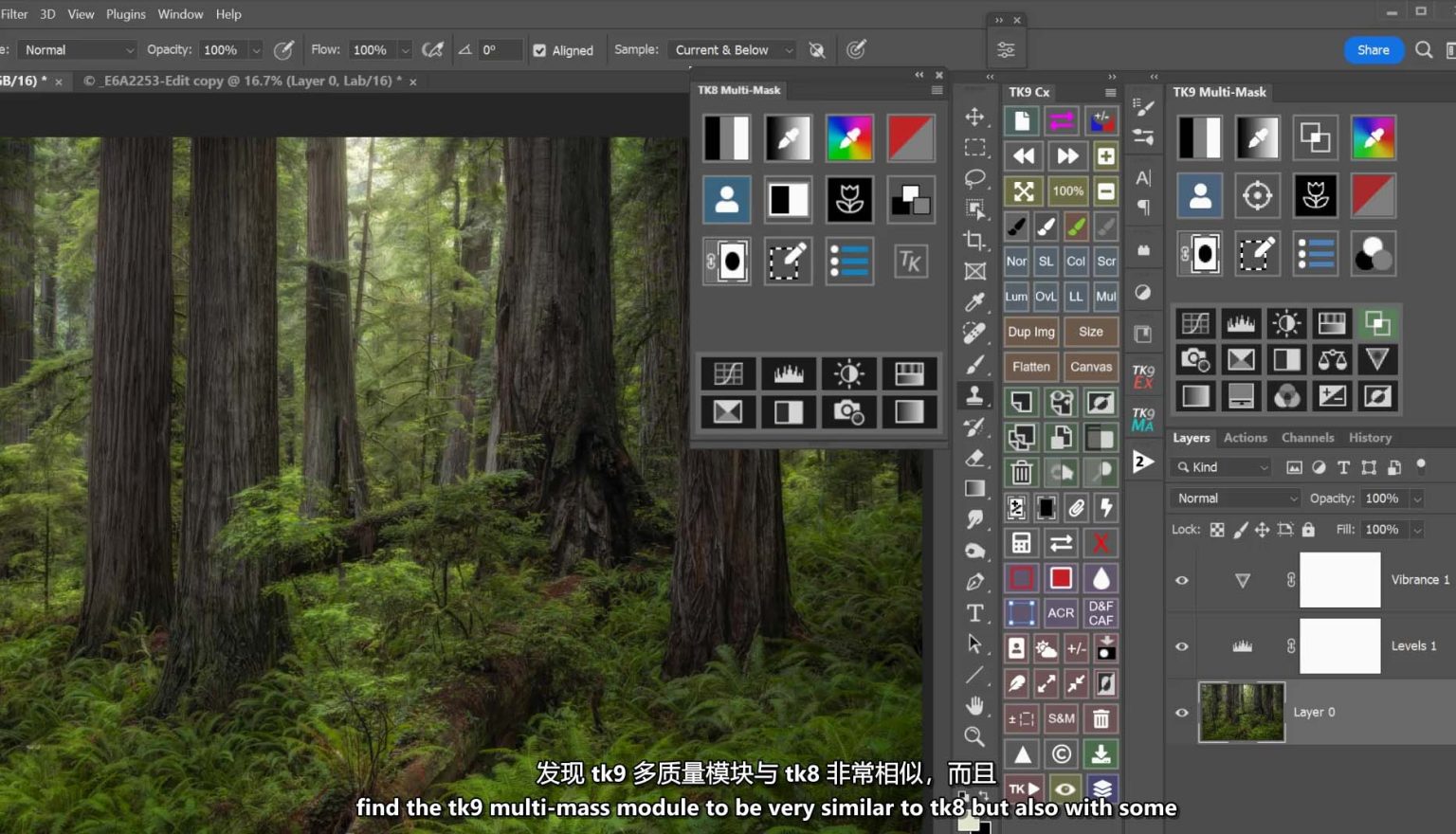Click the Share button
1456x834 pixels.
(x=1373, y=50)
